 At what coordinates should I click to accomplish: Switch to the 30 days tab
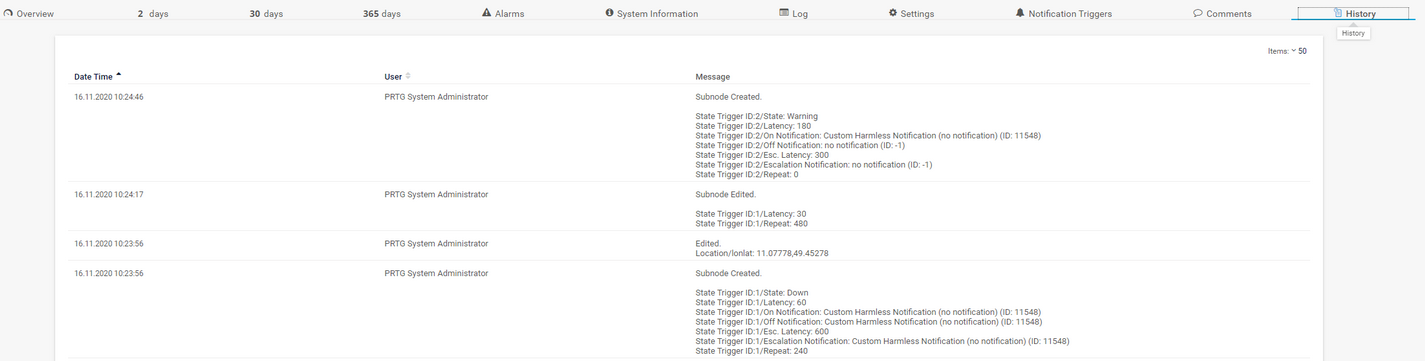pyautogui.click(x=266, y=14)
